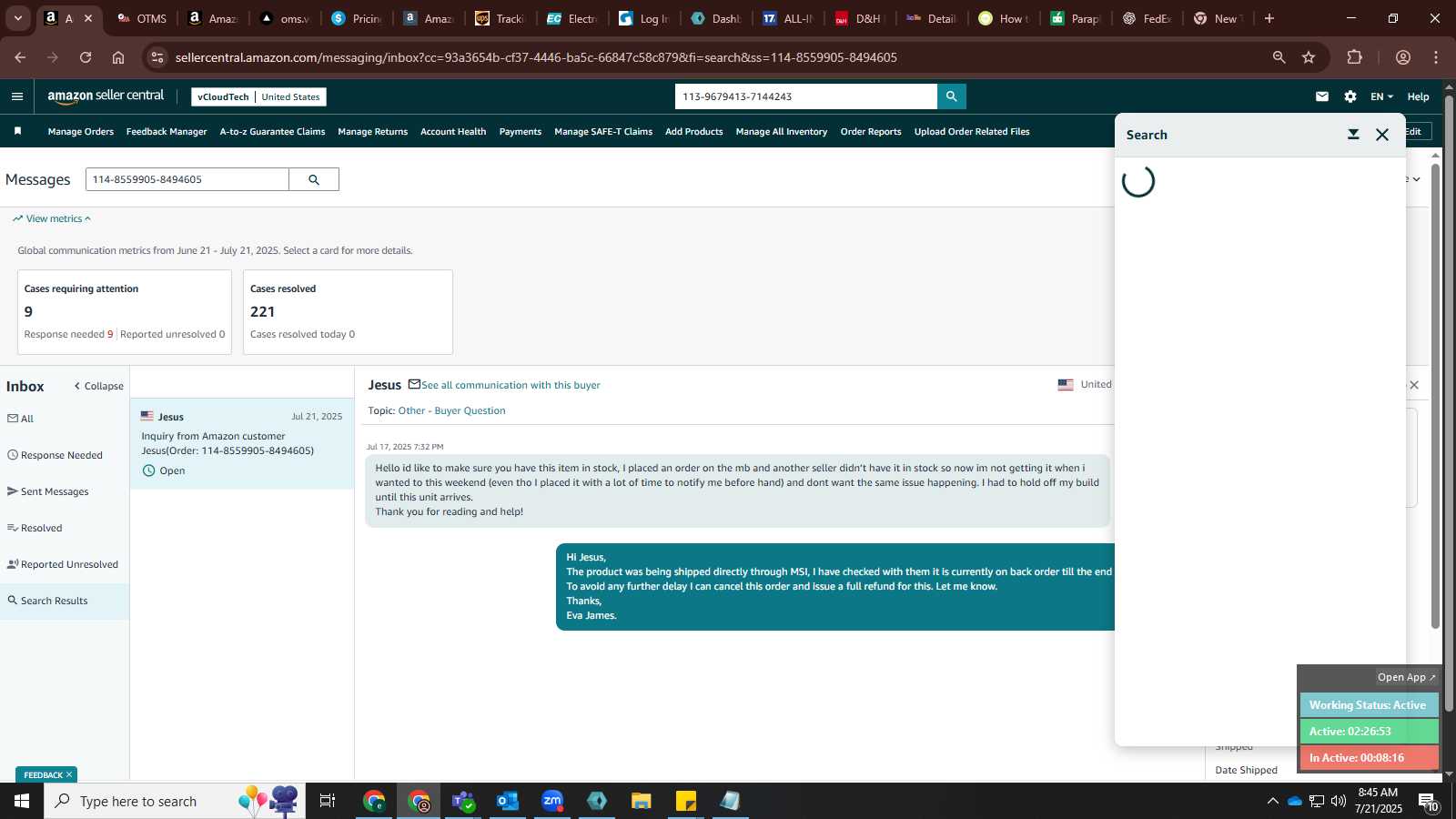Click the Help link in header
Screen dimensions: 1456x819
pos(1418,96)
